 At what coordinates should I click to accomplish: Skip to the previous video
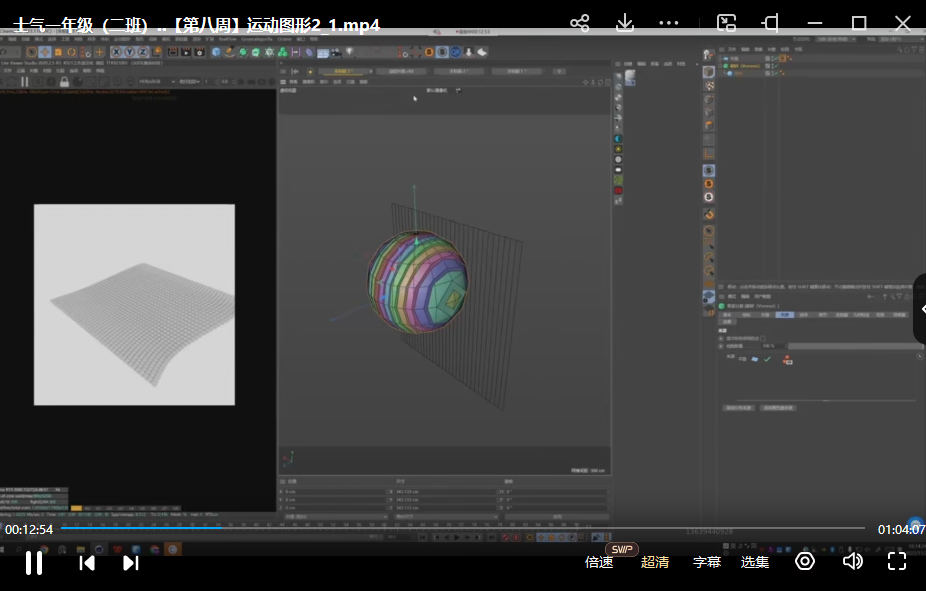coord(87,563)
